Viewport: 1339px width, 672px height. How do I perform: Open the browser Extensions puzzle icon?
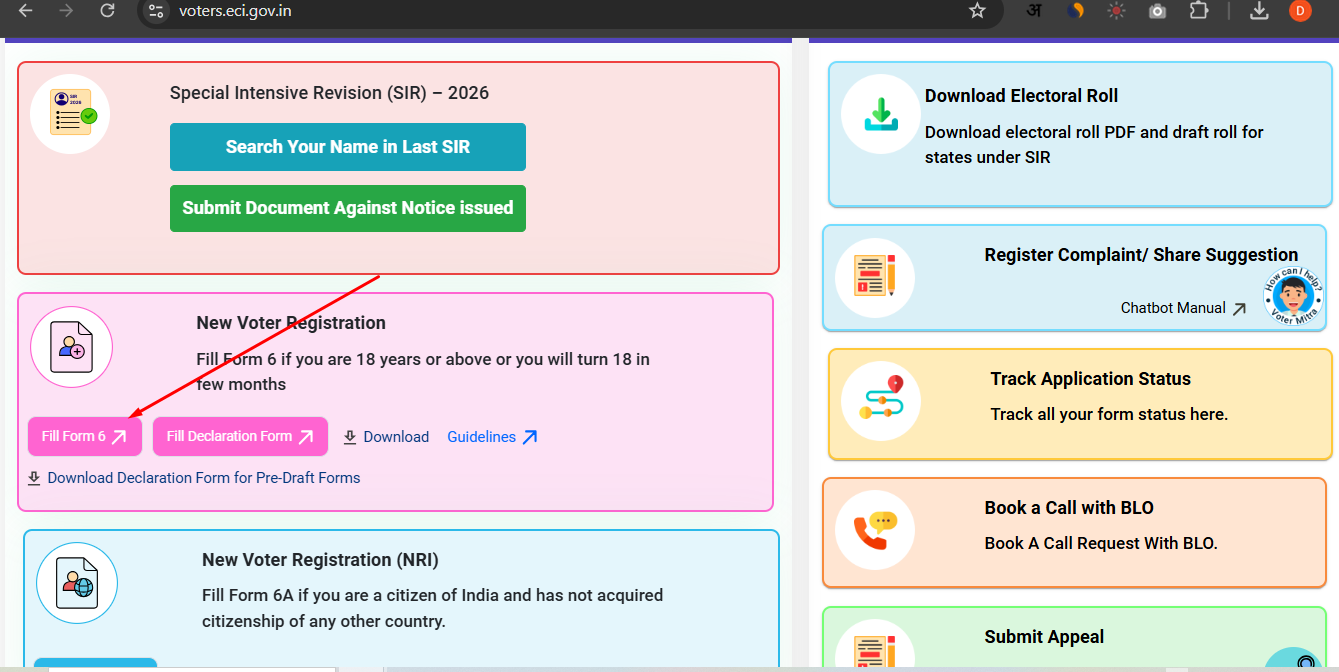click(1199, 11)
